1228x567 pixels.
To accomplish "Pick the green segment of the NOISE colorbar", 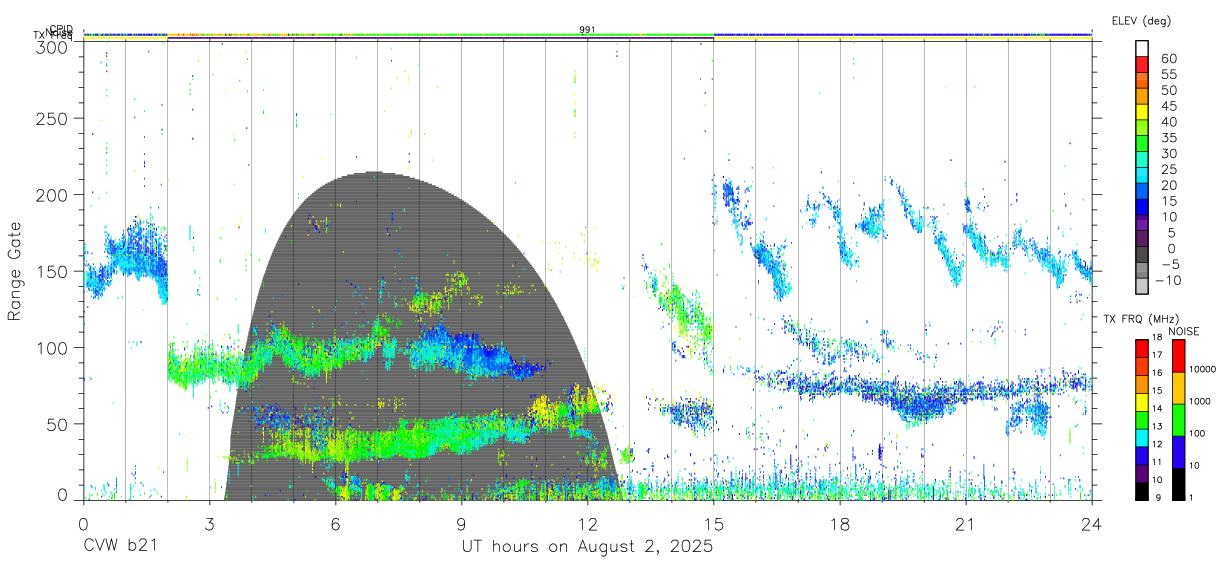I will coord(1177,420).
